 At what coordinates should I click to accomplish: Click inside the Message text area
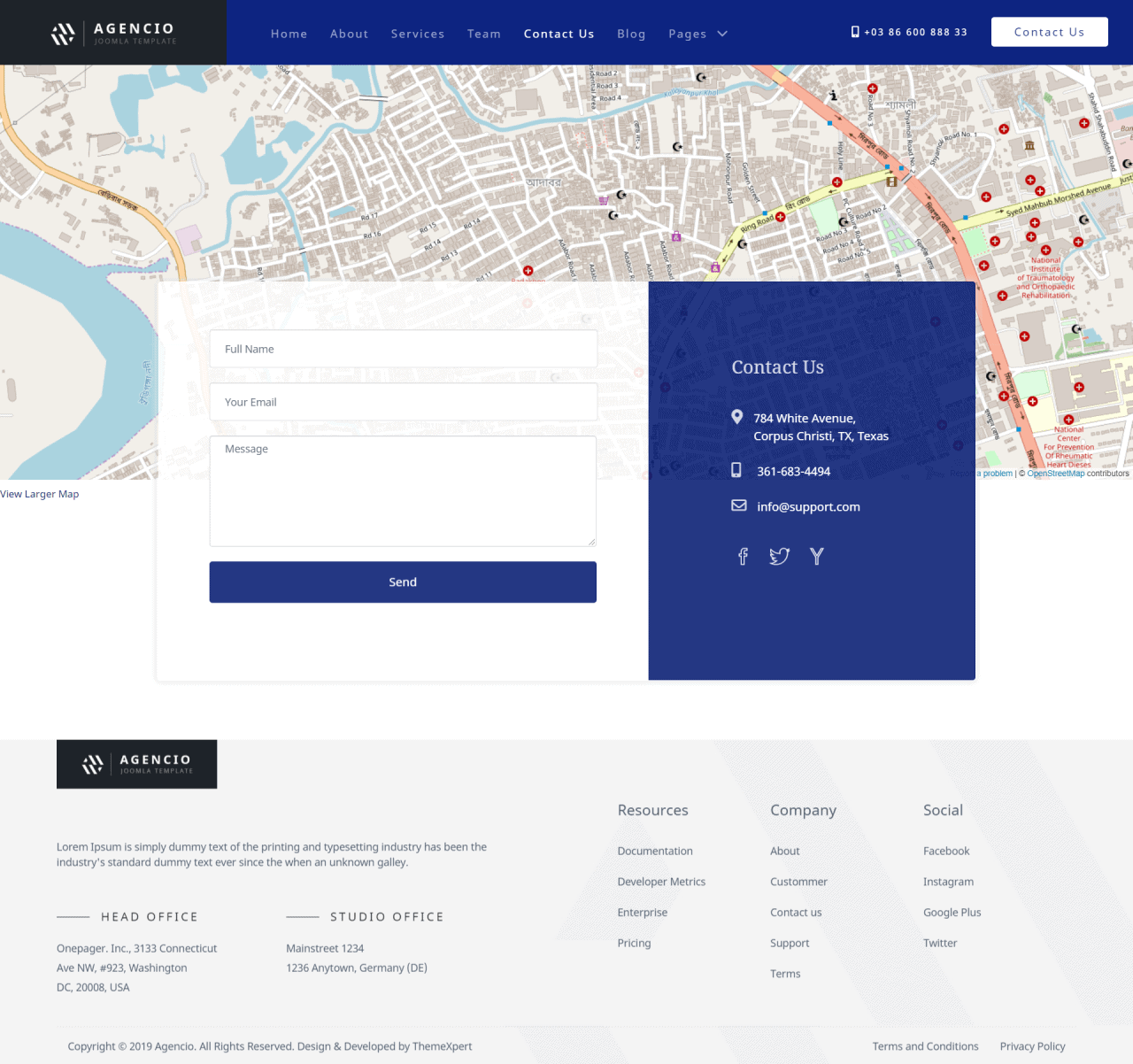(403, 491)
